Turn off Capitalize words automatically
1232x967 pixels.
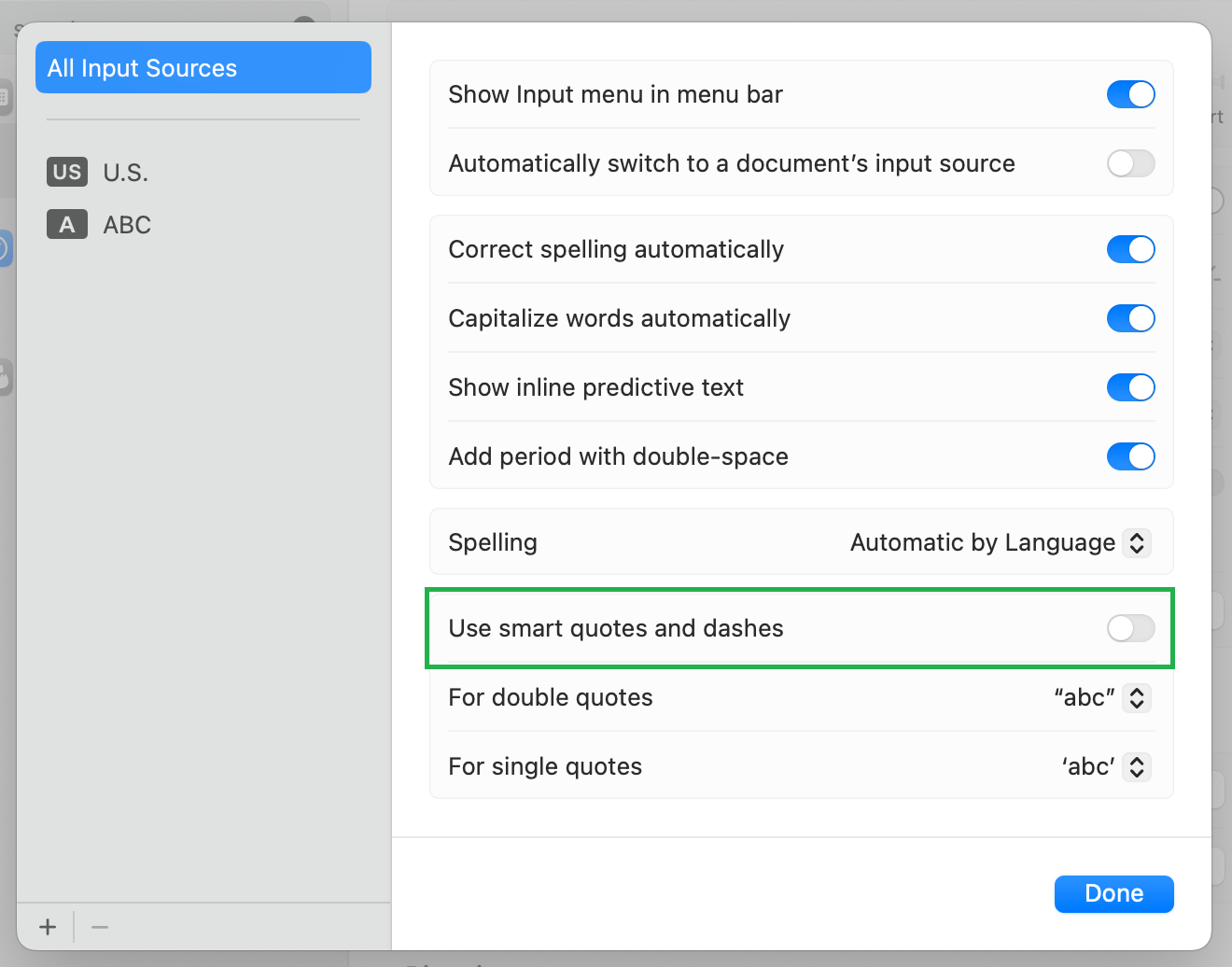(x=1130, y=318)
